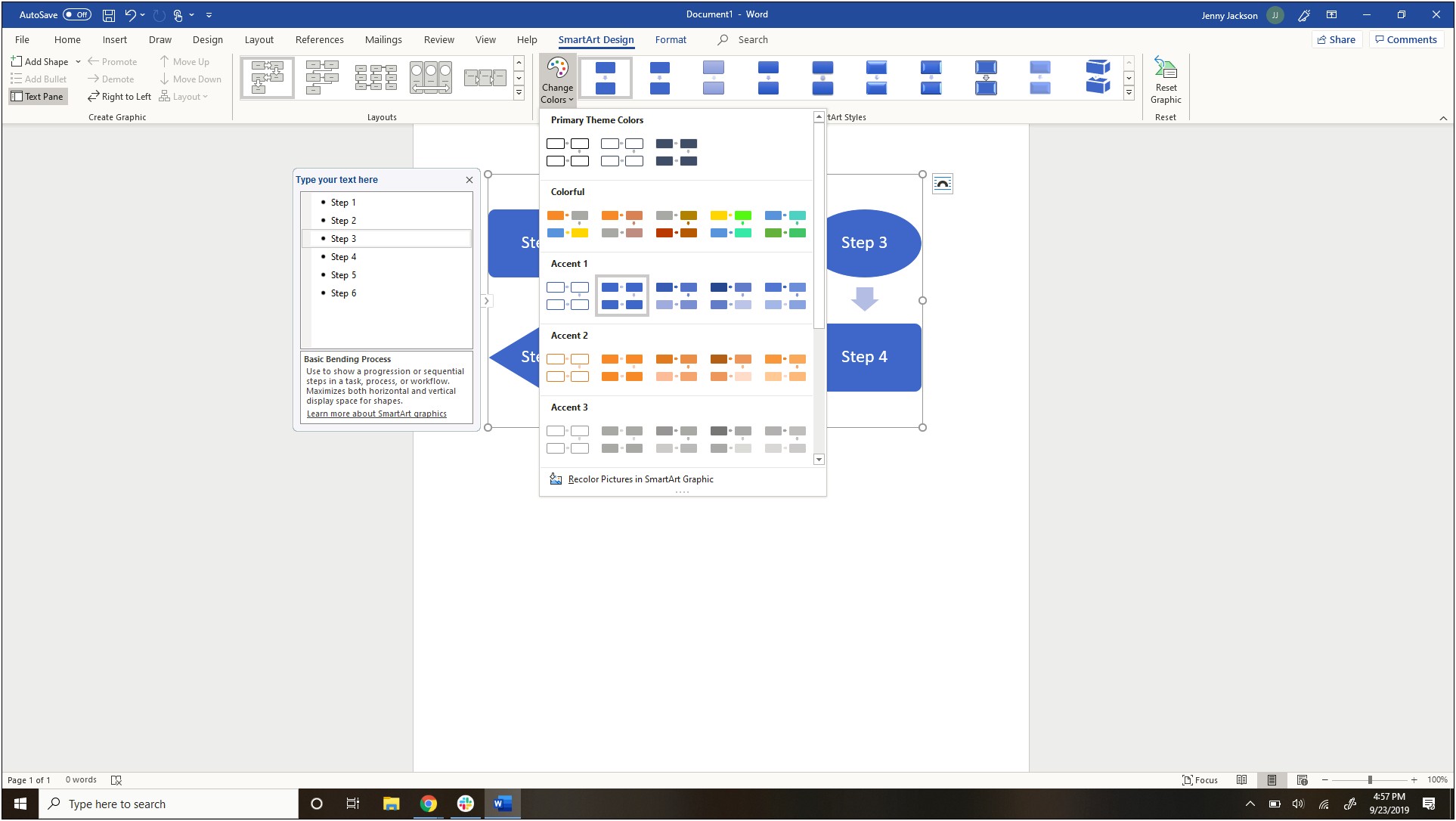Screen dimensions: 1456x821
Task: Click the Format ribbon tab
Action: point(670,39)
